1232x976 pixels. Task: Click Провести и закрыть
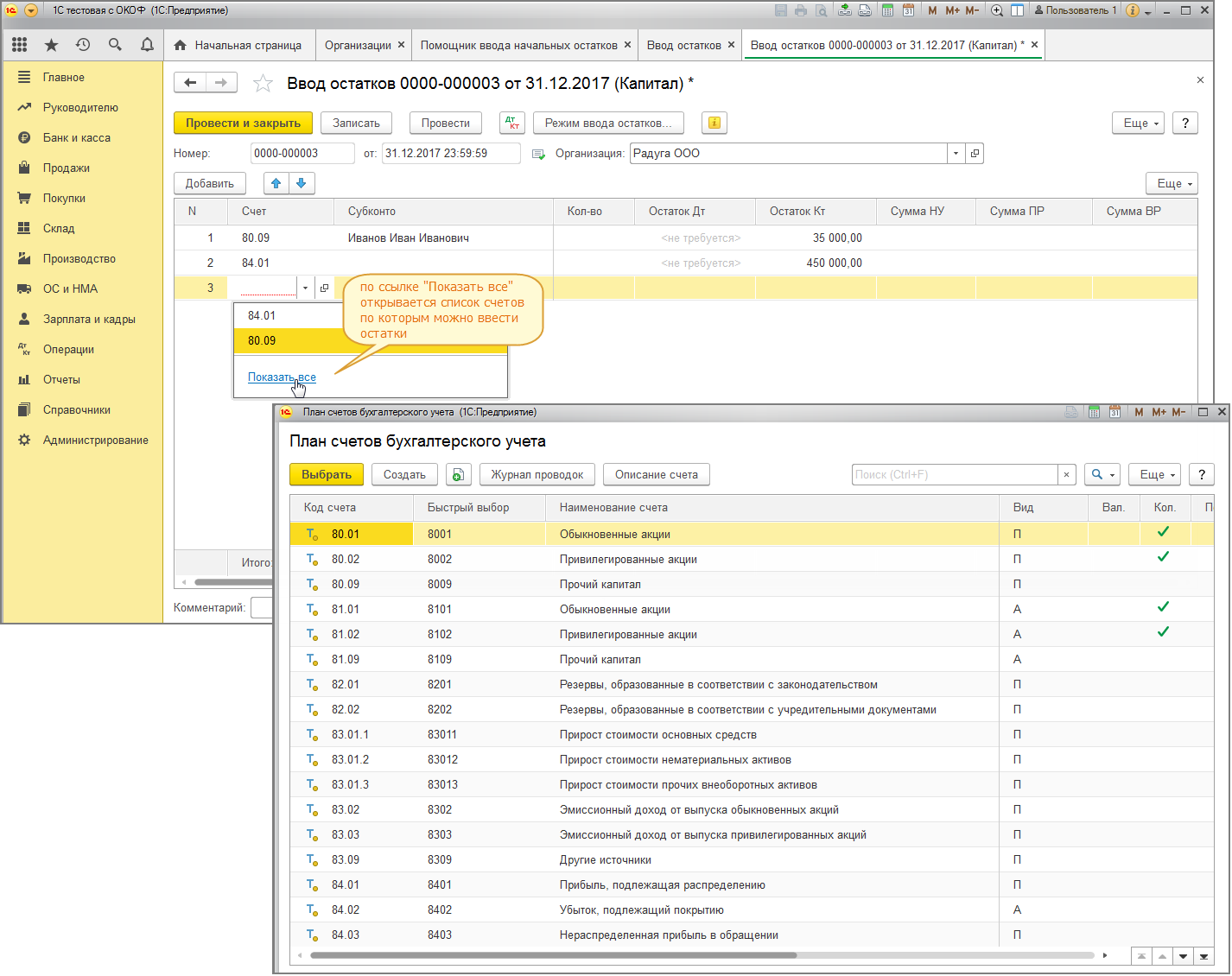click(x=243, y=123)
